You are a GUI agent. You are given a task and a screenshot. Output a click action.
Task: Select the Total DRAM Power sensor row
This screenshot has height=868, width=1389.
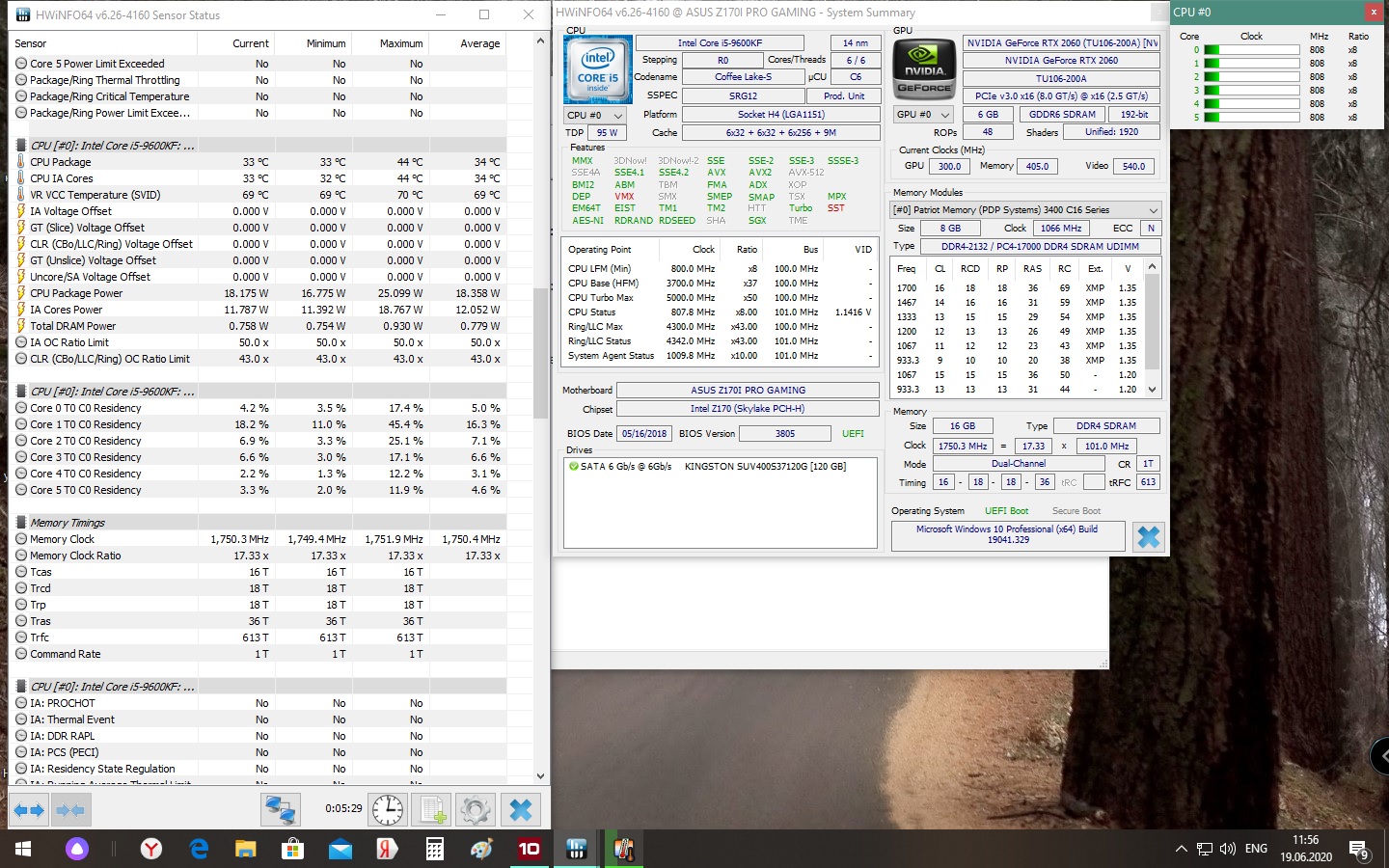coord(258,326)
